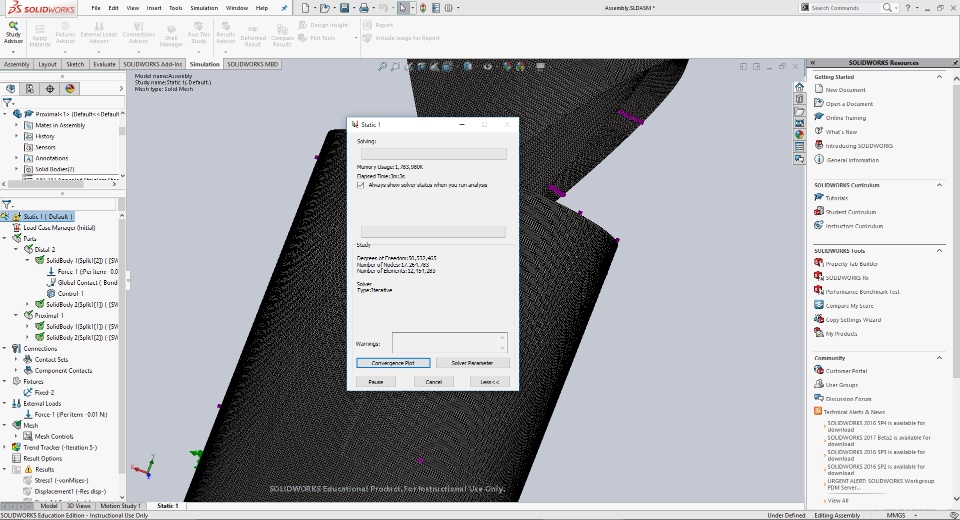Switch to the Evaluate ribbon tab
This screenshot has width=960, height=520.
click(x=104, y=64)
